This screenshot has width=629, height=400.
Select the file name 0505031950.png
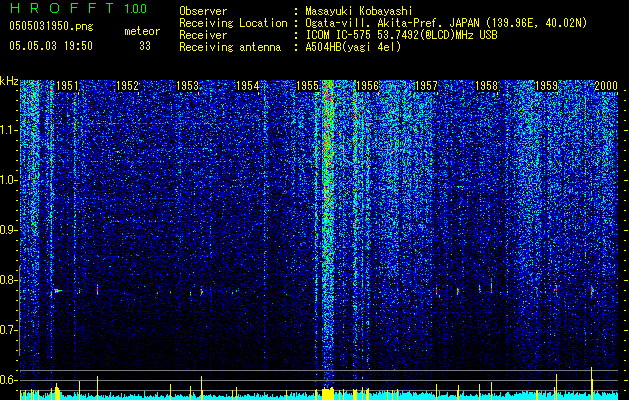[51, 27]
